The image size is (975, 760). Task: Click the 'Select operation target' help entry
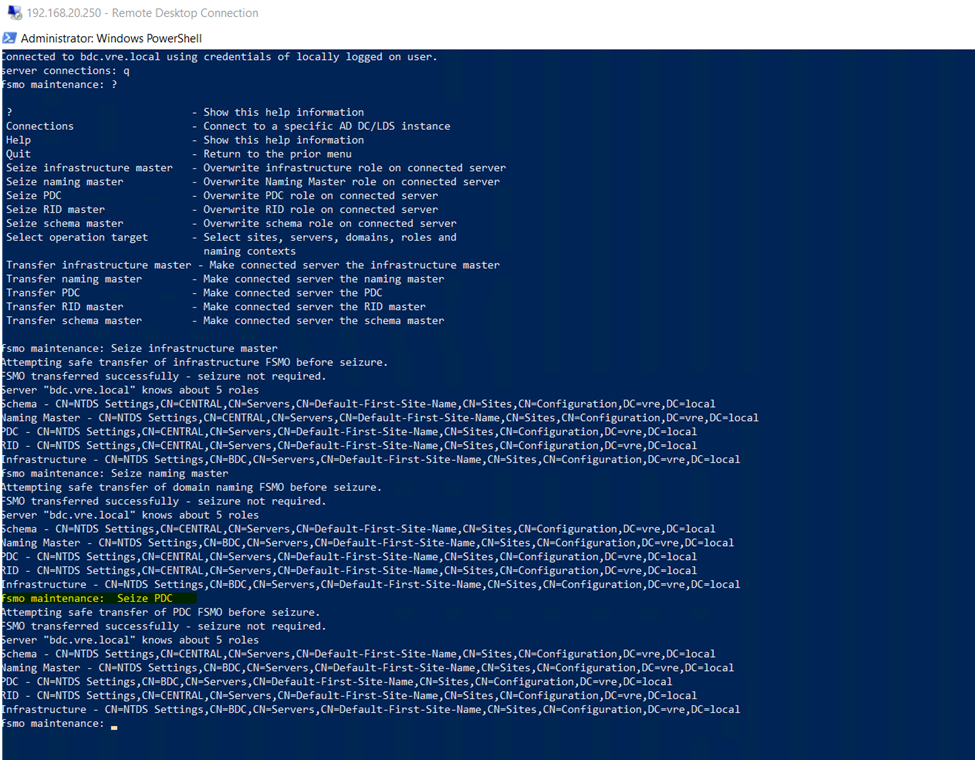coord(77,237)
